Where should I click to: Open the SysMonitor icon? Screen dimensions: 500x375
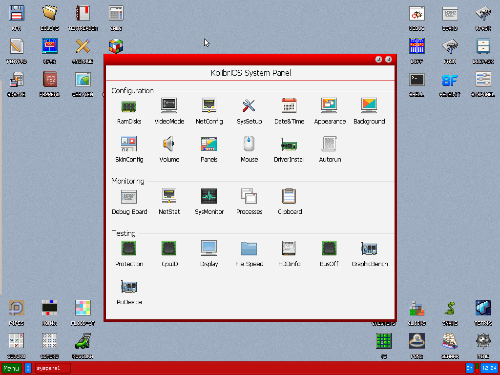tap(209, 196)
